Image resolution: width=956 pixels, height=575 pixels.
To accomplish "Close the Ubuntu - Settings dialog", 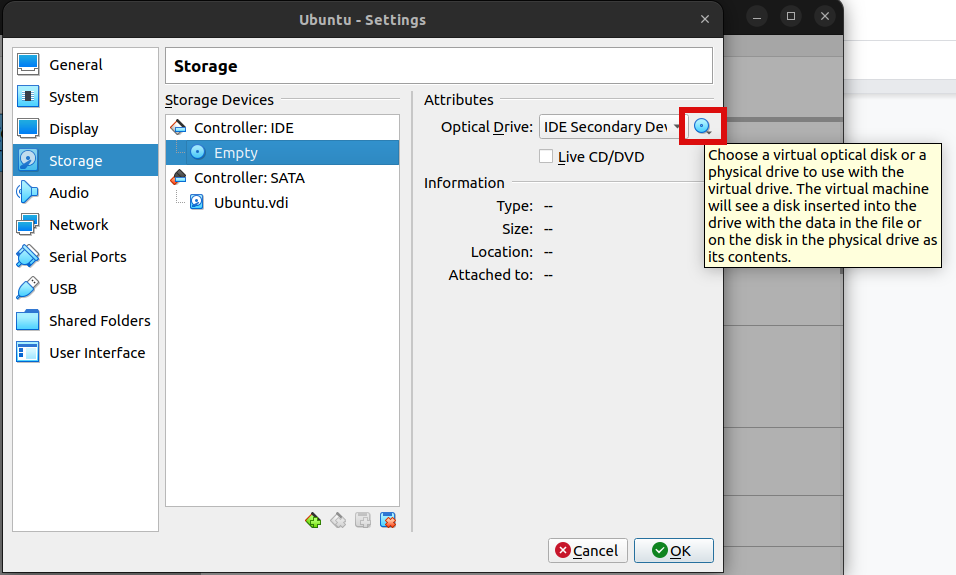I will 705,19.
